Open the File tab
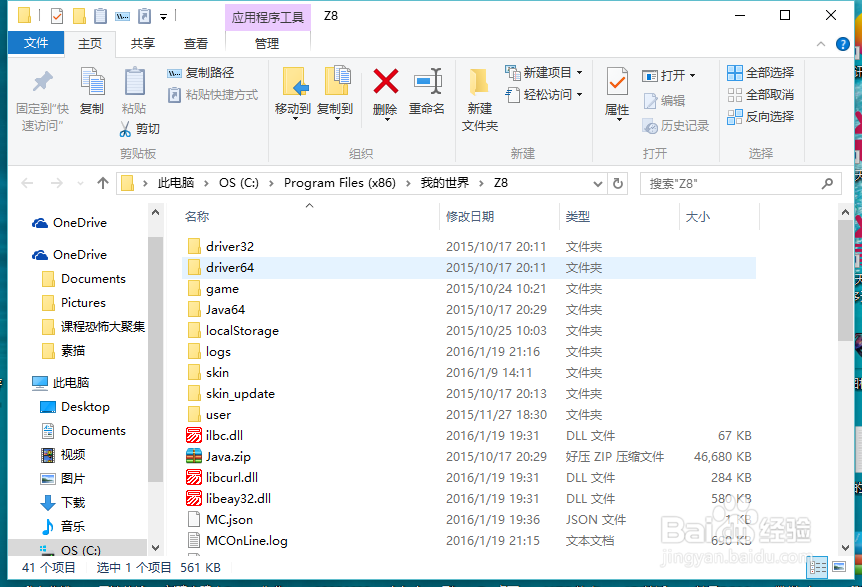Screen dimensions: 862x587 pos(36,43)
